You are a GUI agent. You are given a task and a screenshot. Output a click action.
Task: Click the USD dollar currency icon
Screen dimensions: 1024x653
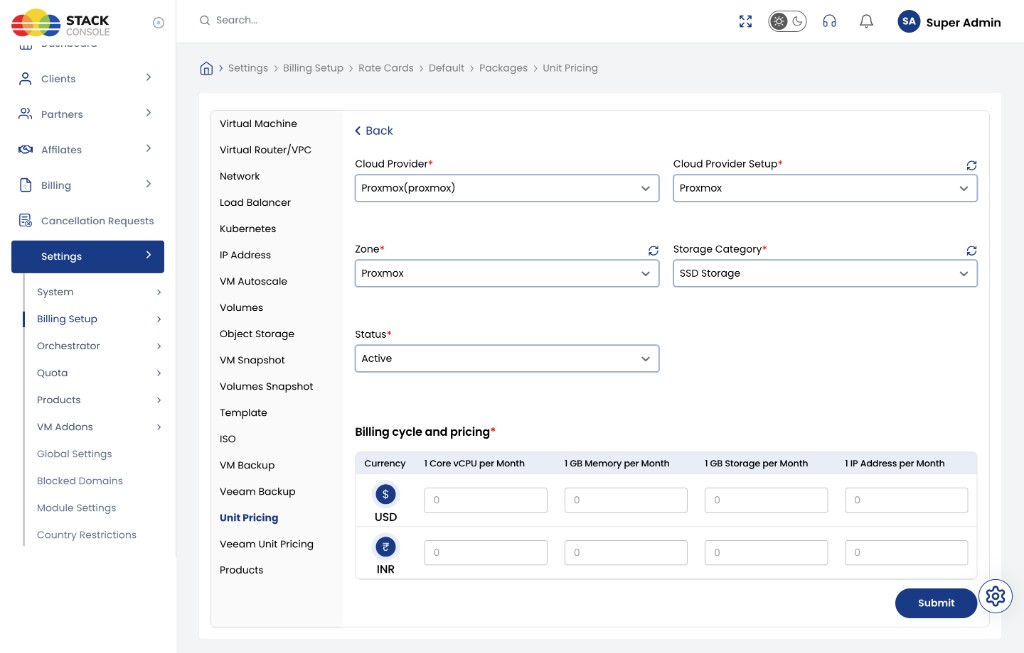tap(385, 494)
